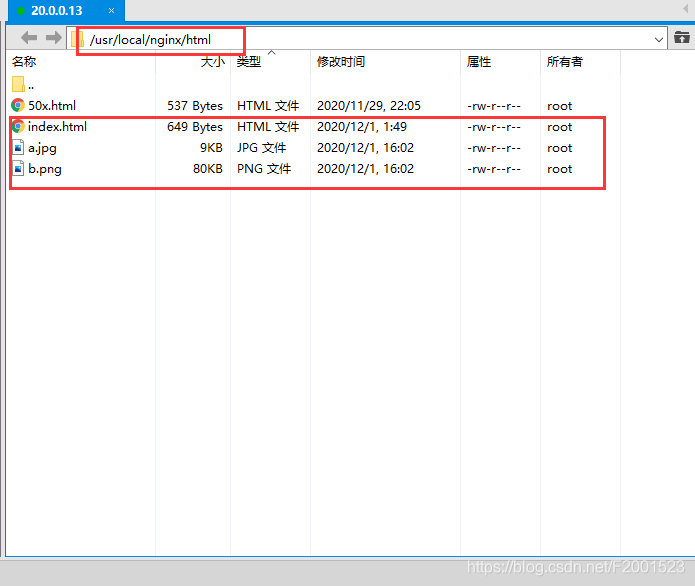Click the image icon of a.jpg
Image resolution: width=695 pixels, height=586 pixels.
click(18, 147)
